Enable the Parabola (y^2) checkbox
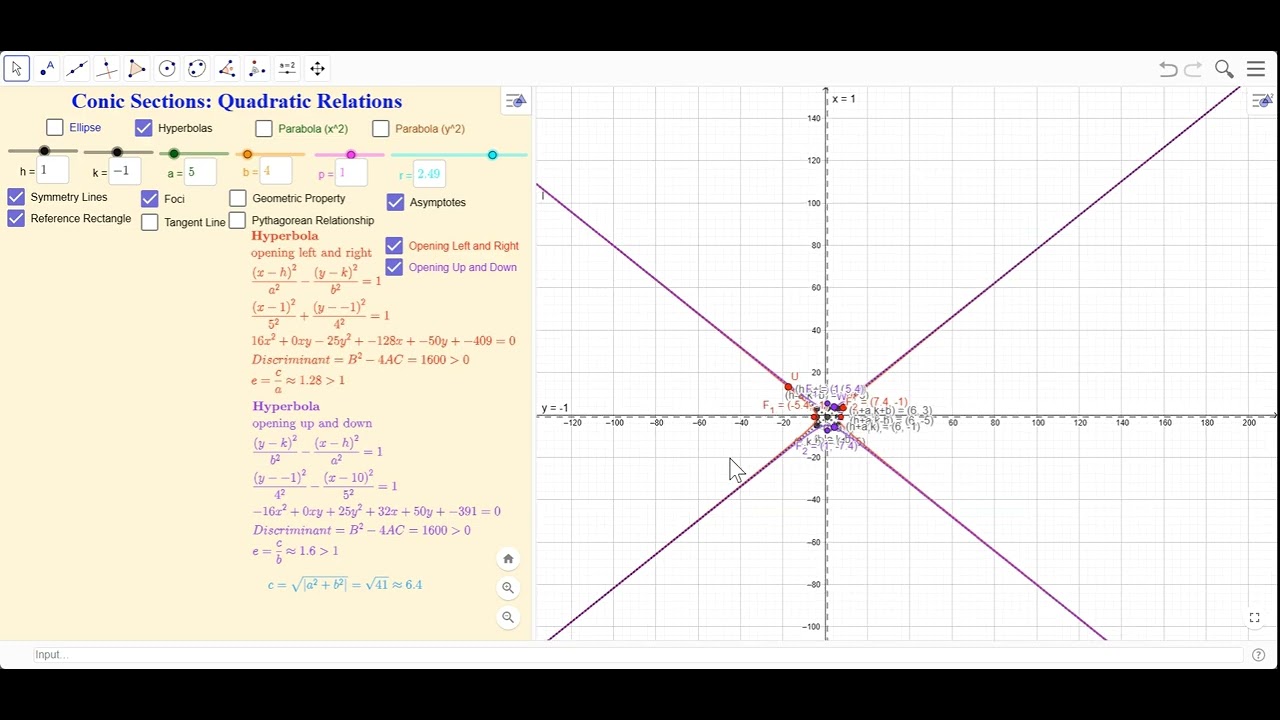 [x=381, y=128]
